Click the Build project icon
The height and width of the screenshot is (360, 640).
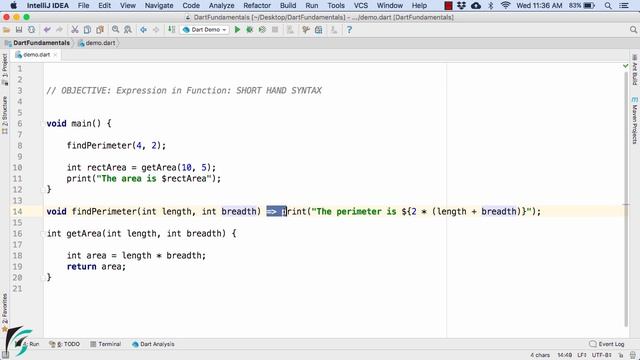(171, 30)
